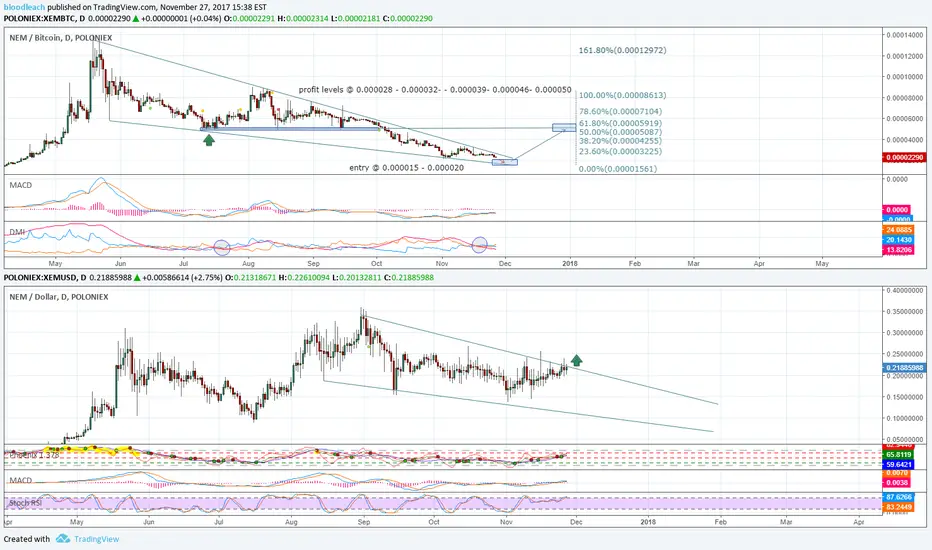Click the profit levels annotation text

[435, 90]
